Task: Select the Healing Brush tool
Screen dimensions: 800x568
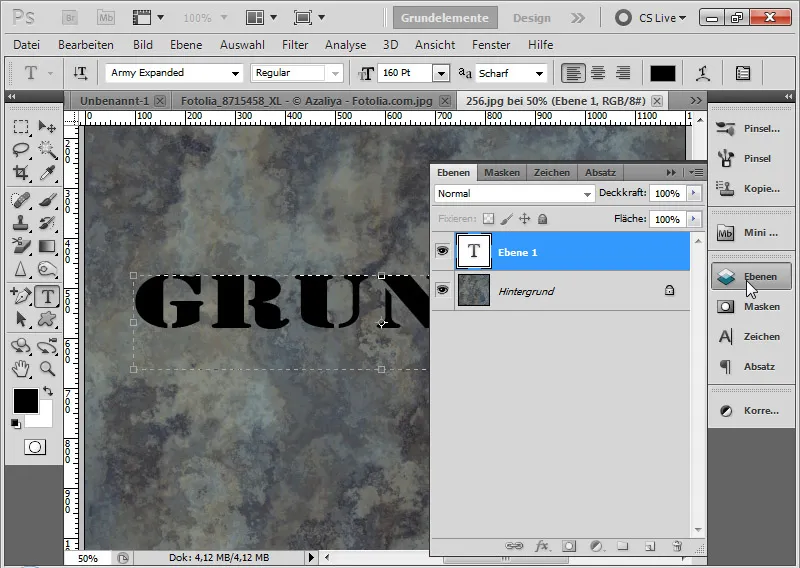Action: coord(21,200)
